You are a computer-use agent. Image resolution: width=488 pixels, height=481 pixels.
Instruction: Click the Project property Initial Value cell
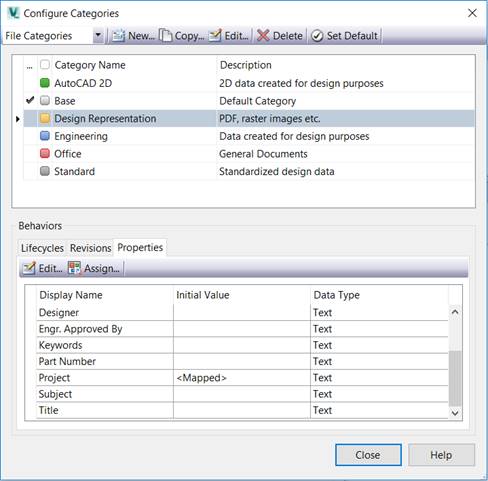242,378
